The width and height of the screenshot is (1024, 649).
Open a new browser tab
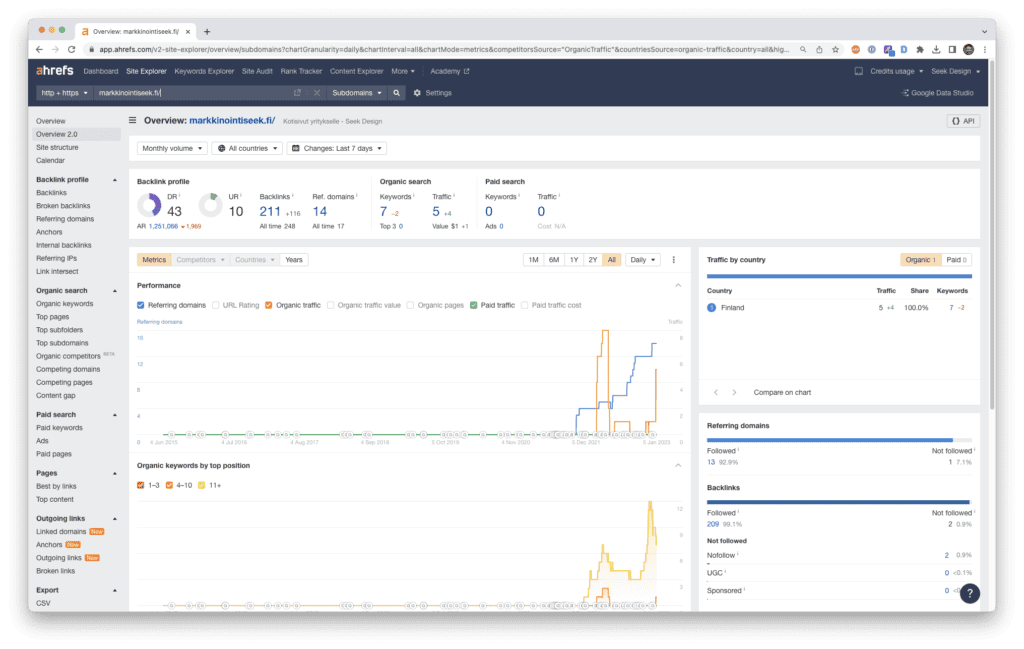click(207, 31)
